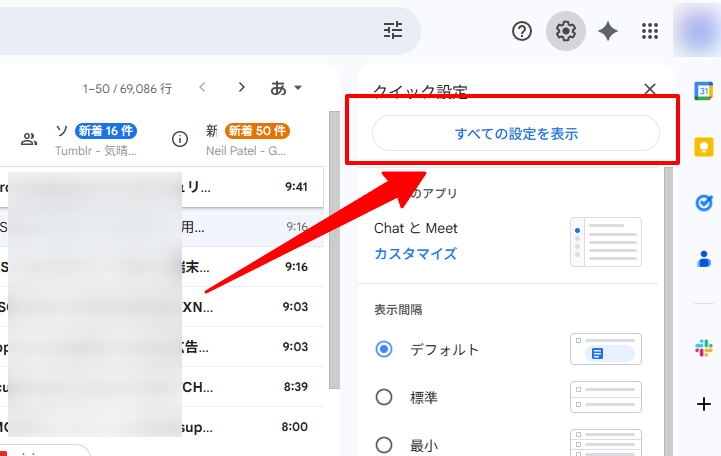The height and width of the screenshot is (456, 721).
Task: Open search filter options icon
Action: pyautogui.click(x=393, y=30)
